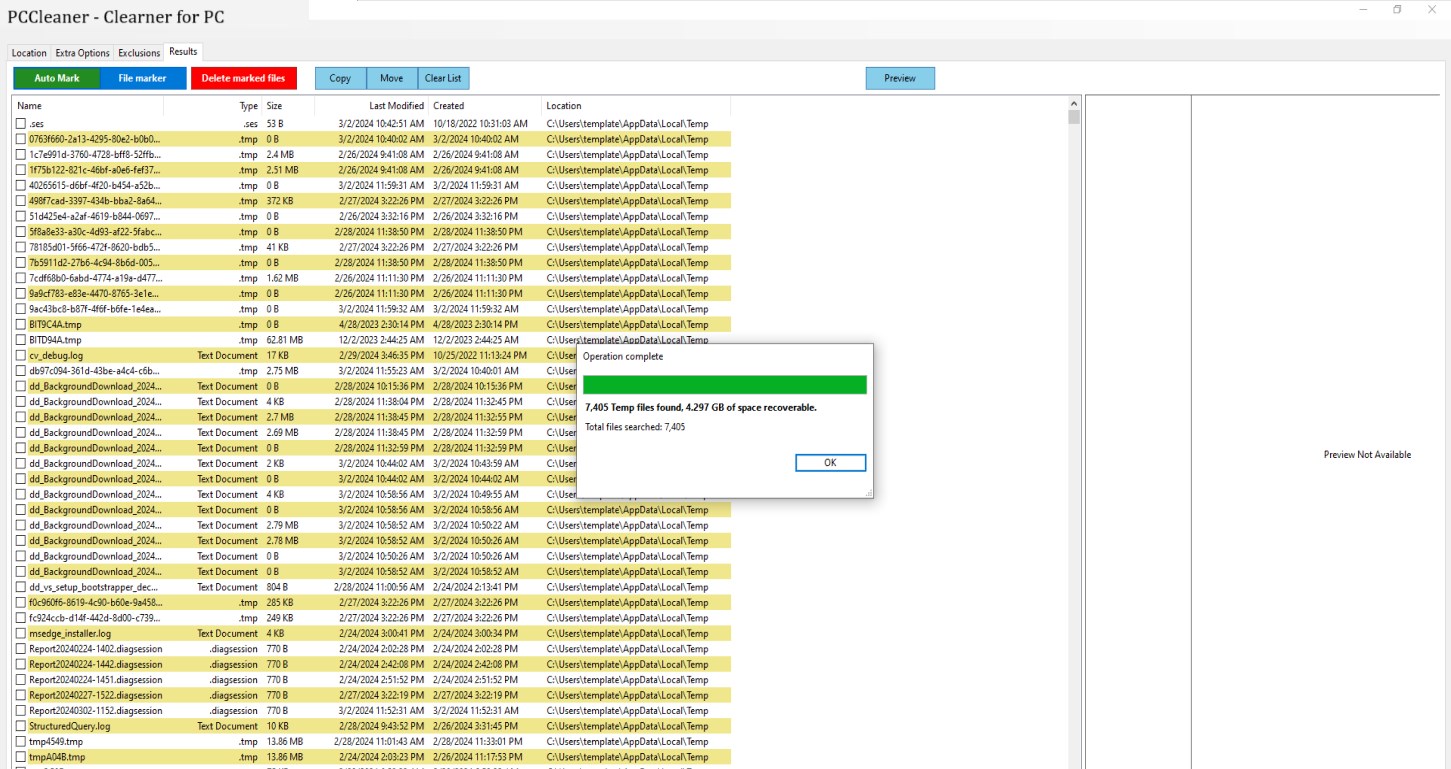The height and width of the screenshot is (769, 1451).
Task: Click the Preview Not Available text
Action: click(x=1367, y=455)
